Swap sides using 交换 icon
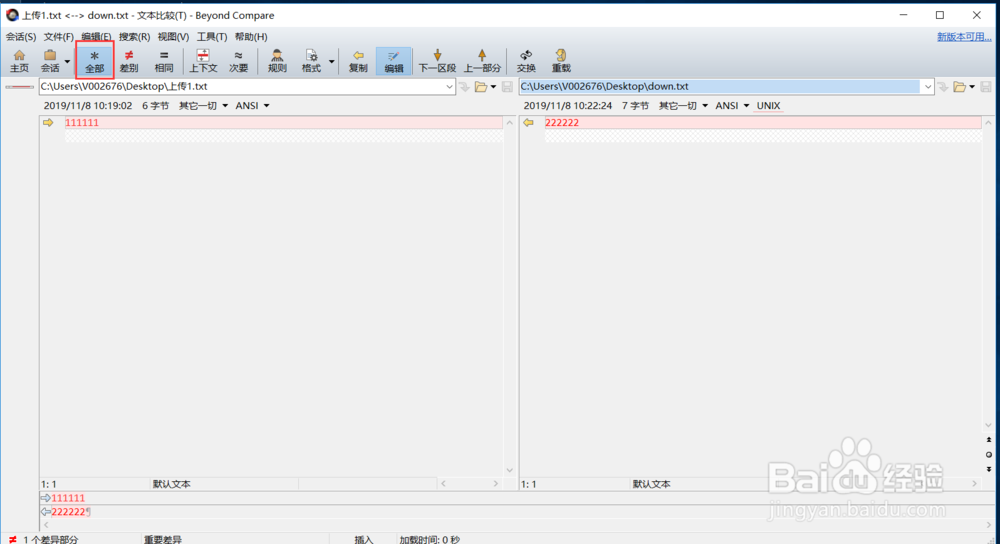 tap(526, 61)
